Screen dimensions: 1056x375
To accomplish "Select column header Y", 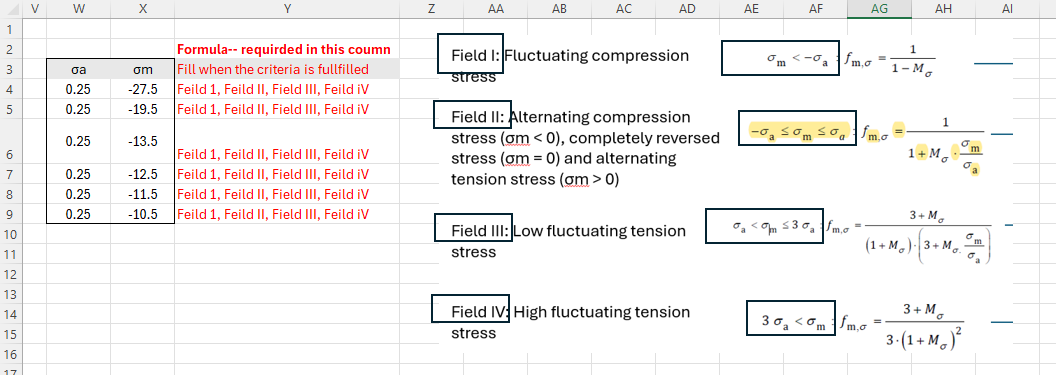I will 288,9.
